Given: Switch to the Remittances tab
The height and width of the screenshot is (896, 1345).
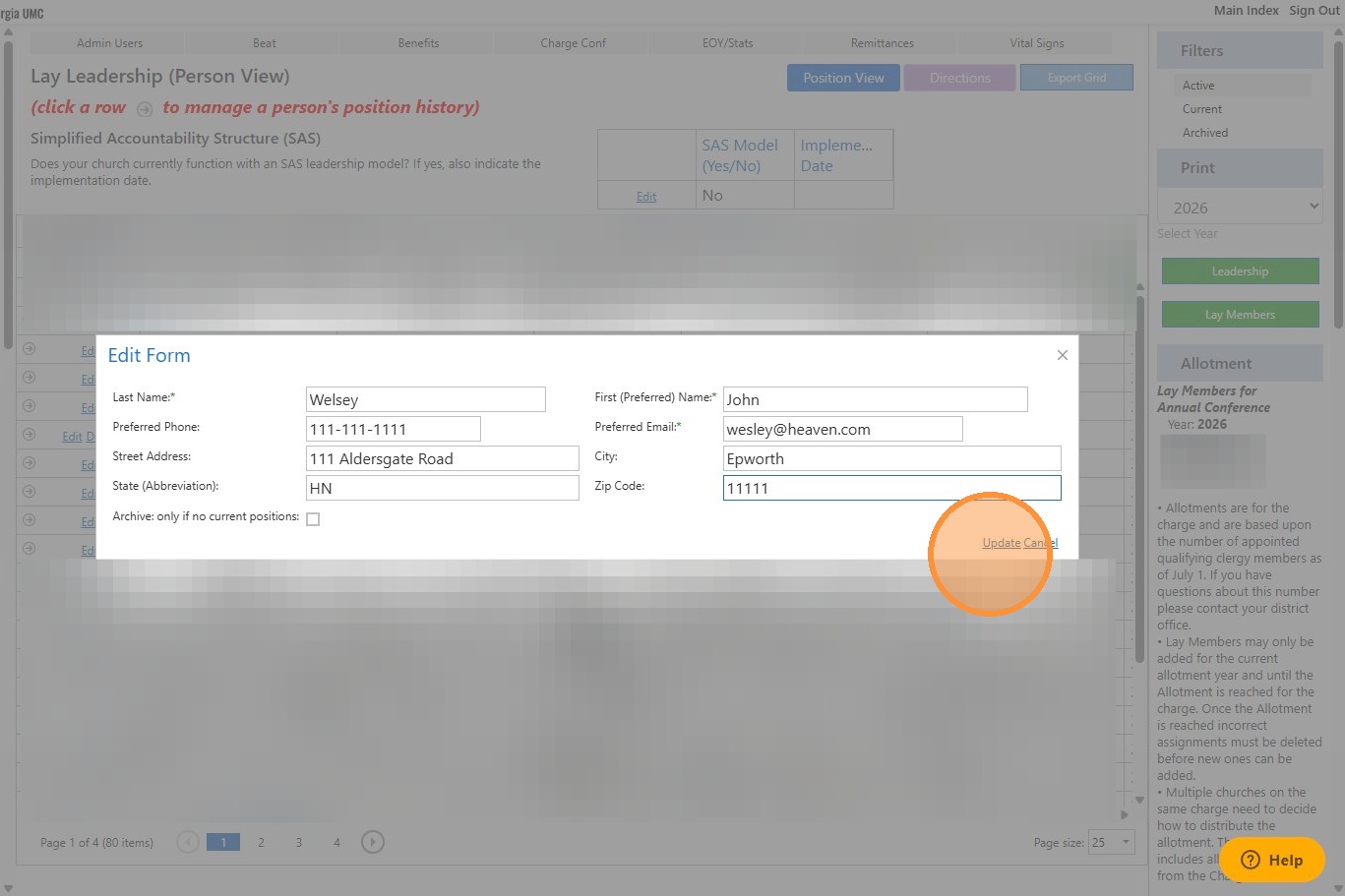Looking at the screenshot, I should click(x=882, y=43).
